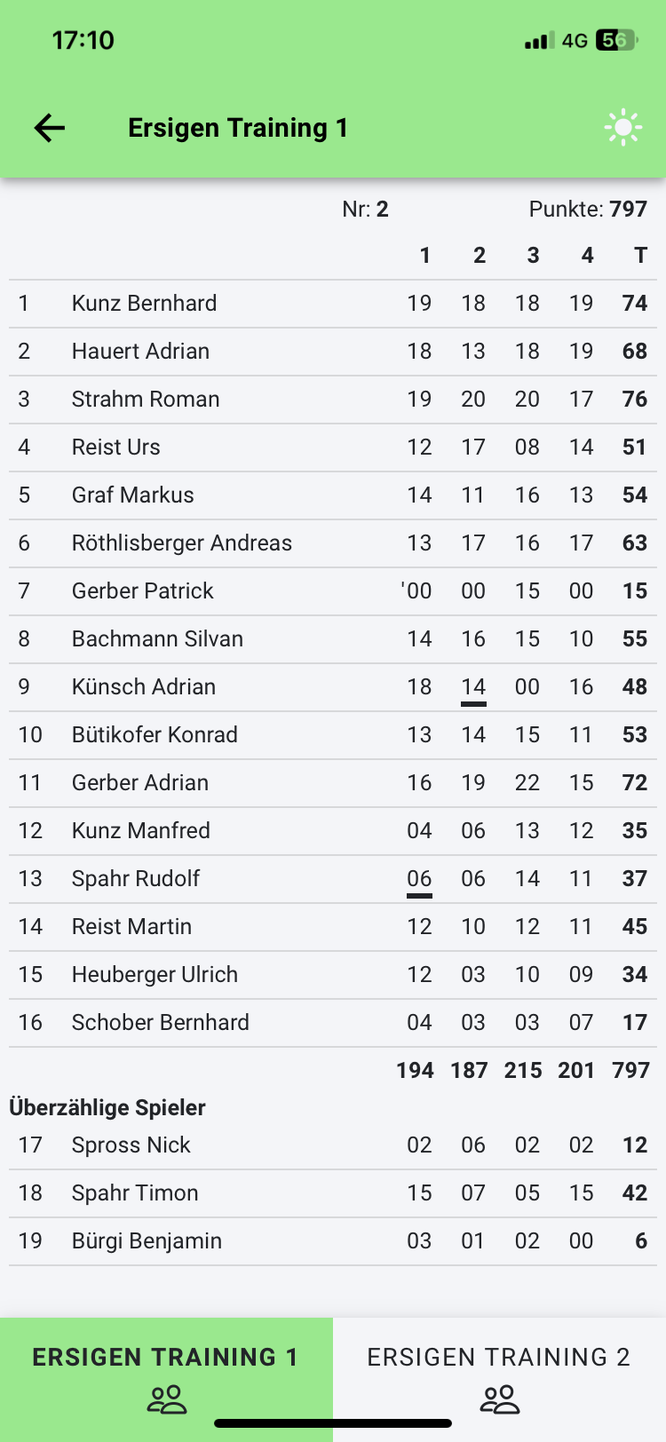The width and height of the screenshot is (666, 1442).
Task: Tap the battery indicator in status bar
Action: [616, 40]
